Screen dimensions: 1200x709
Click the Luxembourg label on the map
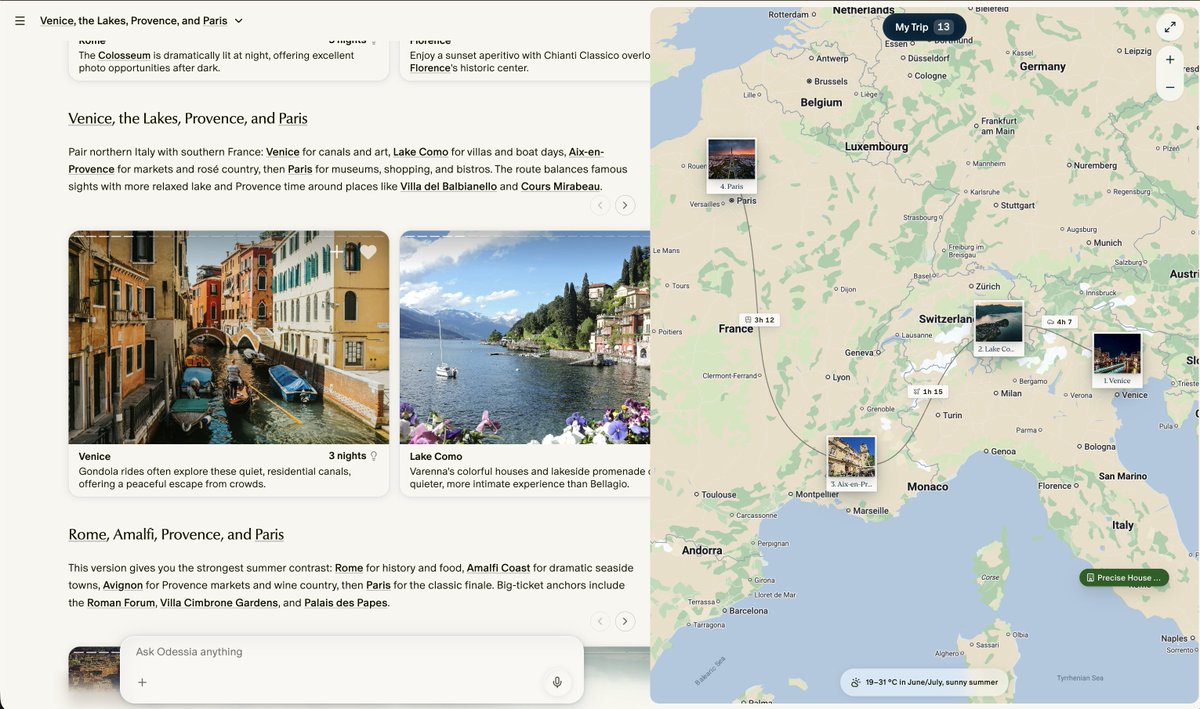point(877,147)
